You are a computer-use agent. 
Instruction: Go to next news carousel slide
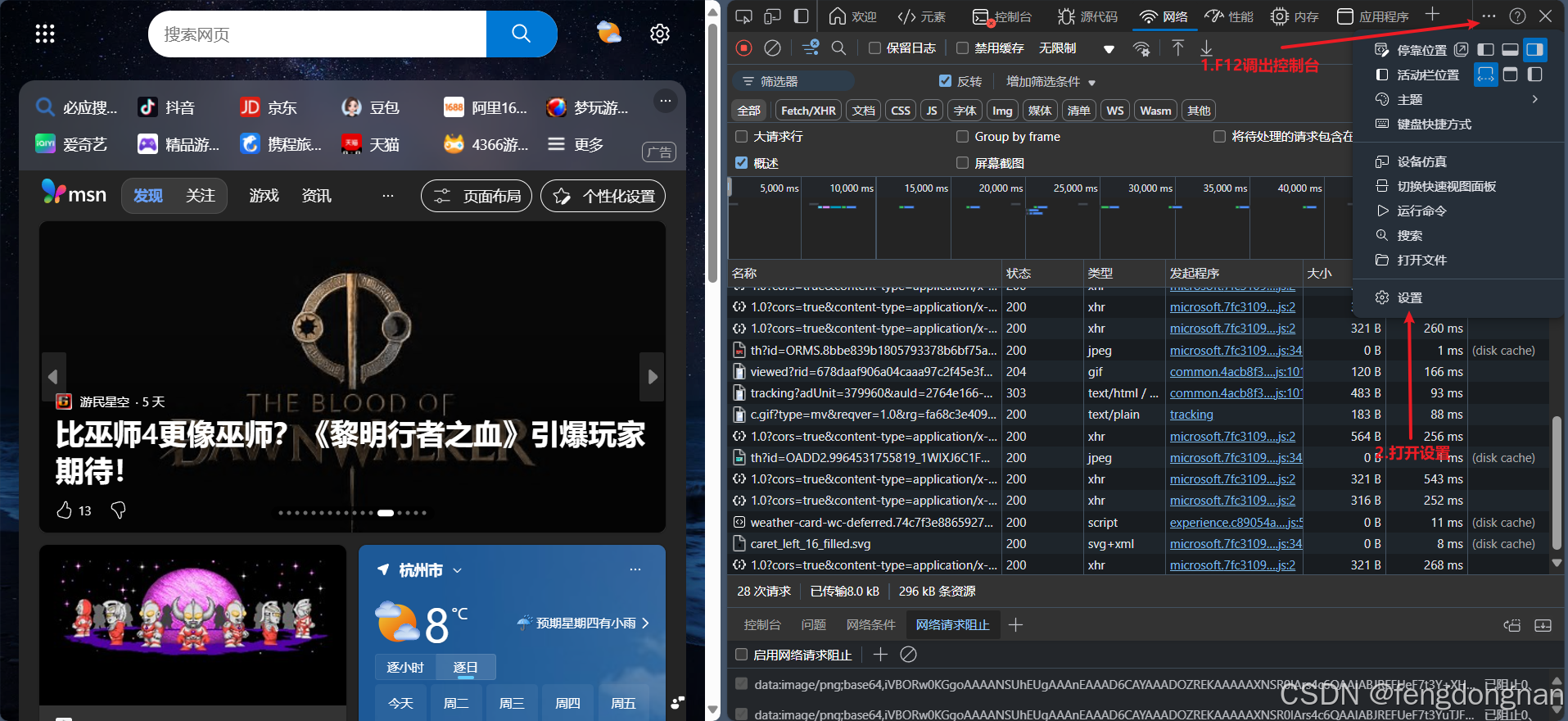click(x=652, y=377)
